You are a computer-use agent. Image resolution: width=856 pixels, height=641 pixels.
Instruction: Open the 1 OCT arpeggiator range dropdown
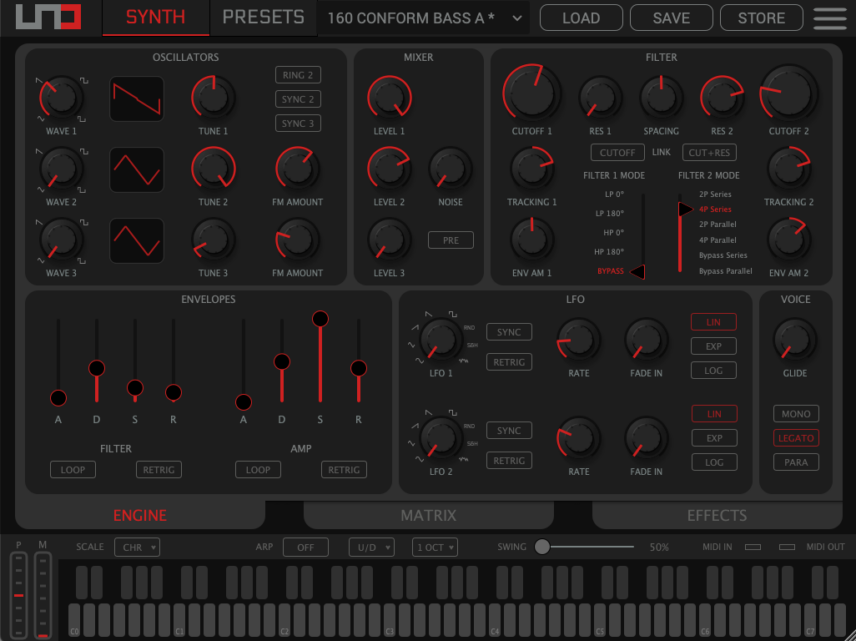coord(435,548)
